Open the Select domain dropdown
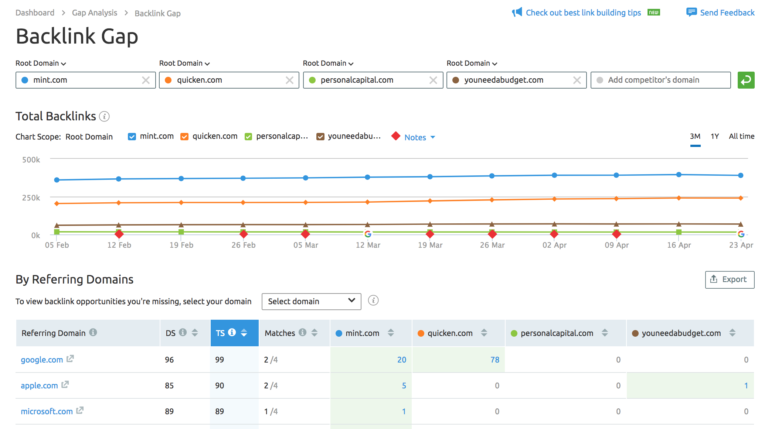 point(312,301)
